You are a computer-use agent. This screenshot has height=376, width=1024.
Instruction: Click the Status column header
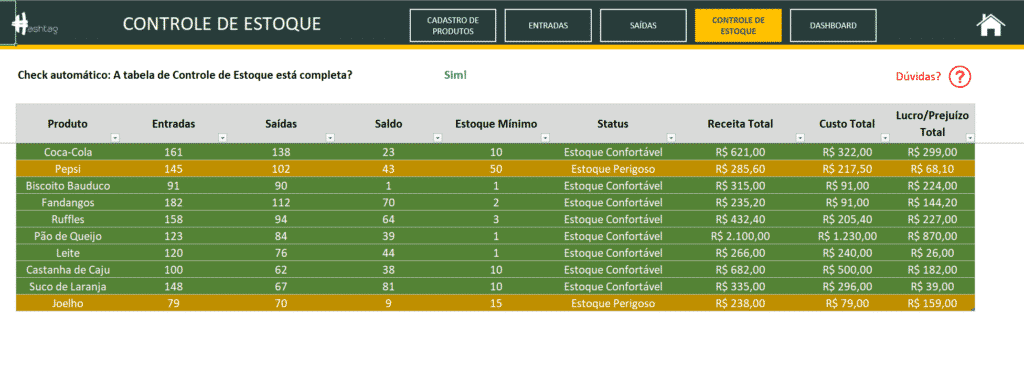[613, 124]
